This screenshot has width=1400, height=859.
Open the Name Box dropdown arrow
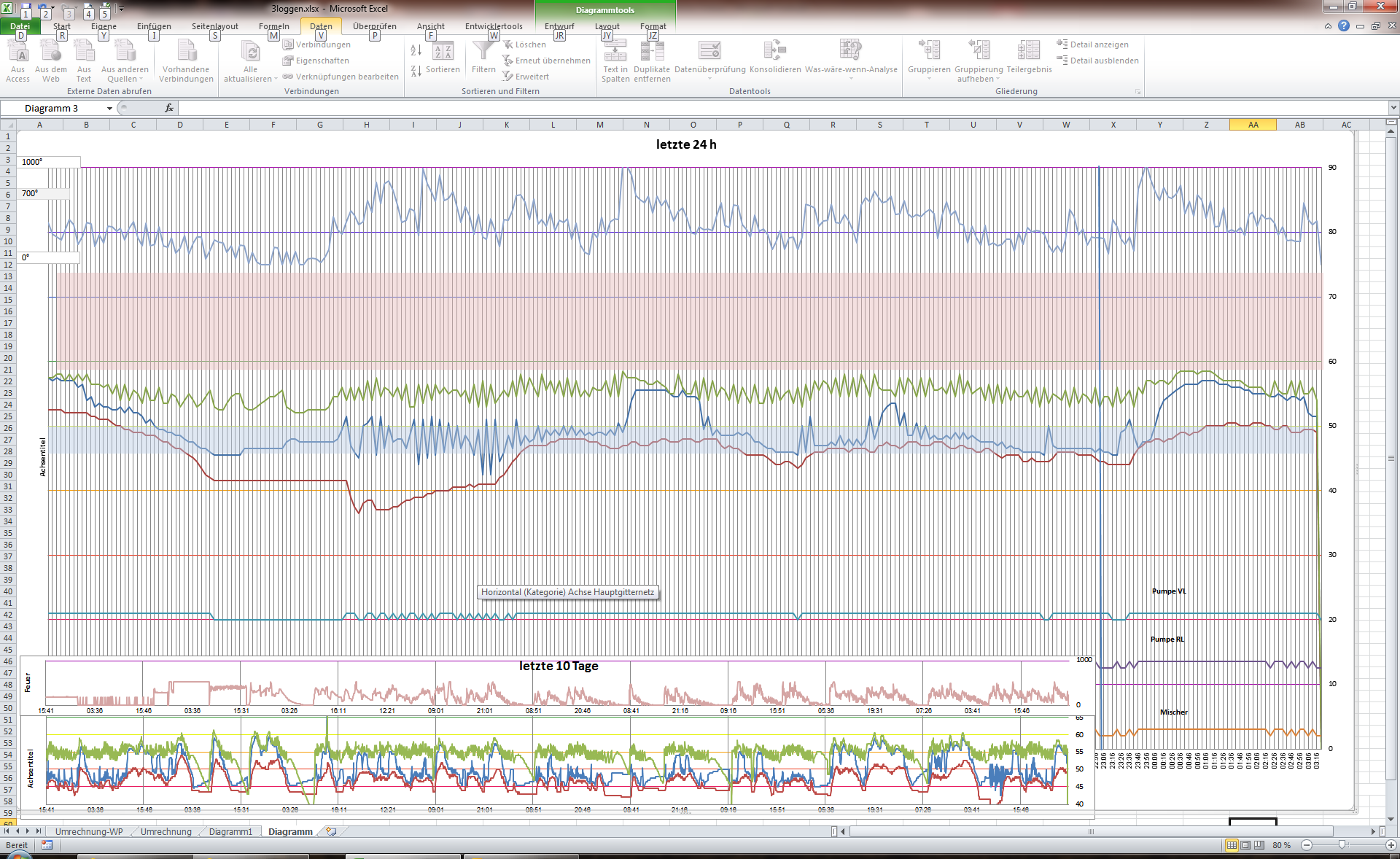(x=109, y=109)
